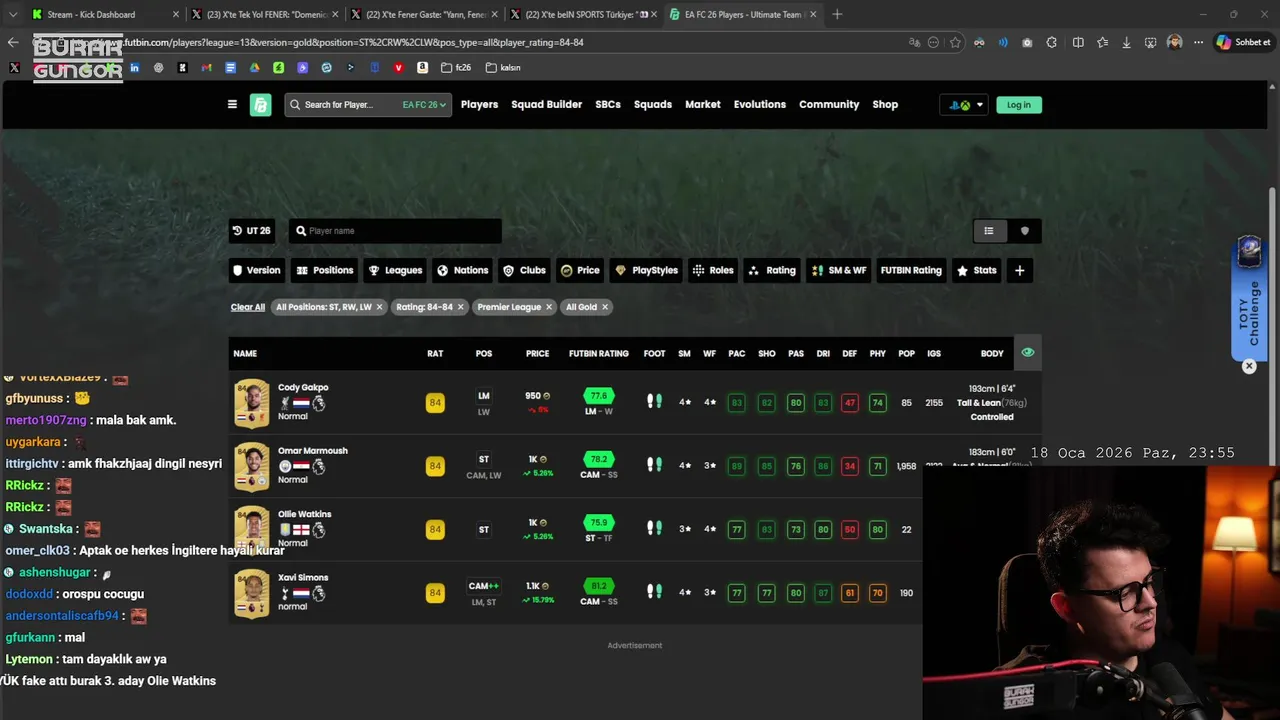This screenshot has height=720, width=1280.
Task: Open Evolutions menu
Action: [760, 104]
